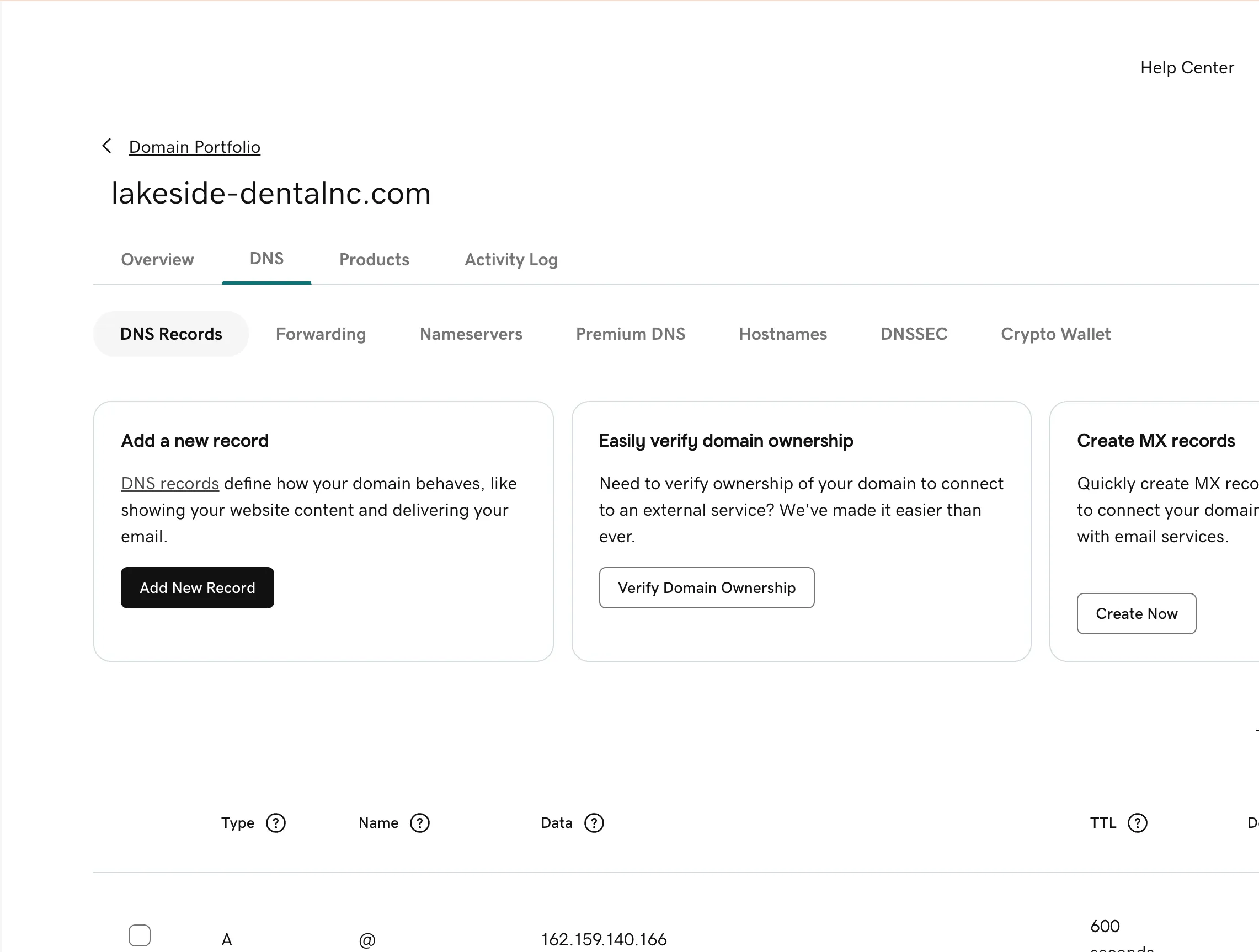Open the Nameservers section
This screenshot has width=1259, height=952.
pos(471,334)
